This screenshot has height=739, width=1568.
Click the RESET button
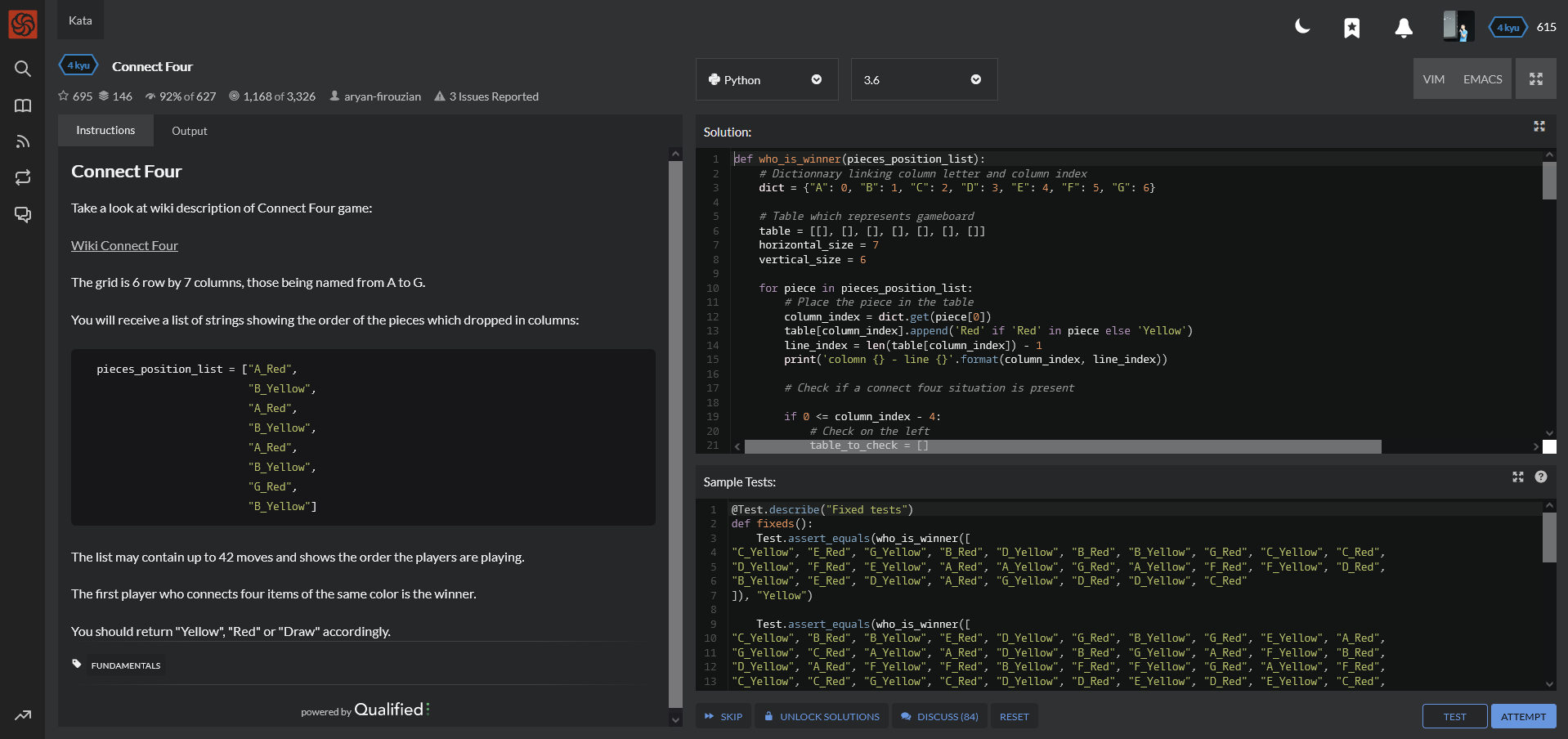pyautogui.click(x=1014, y=716)
